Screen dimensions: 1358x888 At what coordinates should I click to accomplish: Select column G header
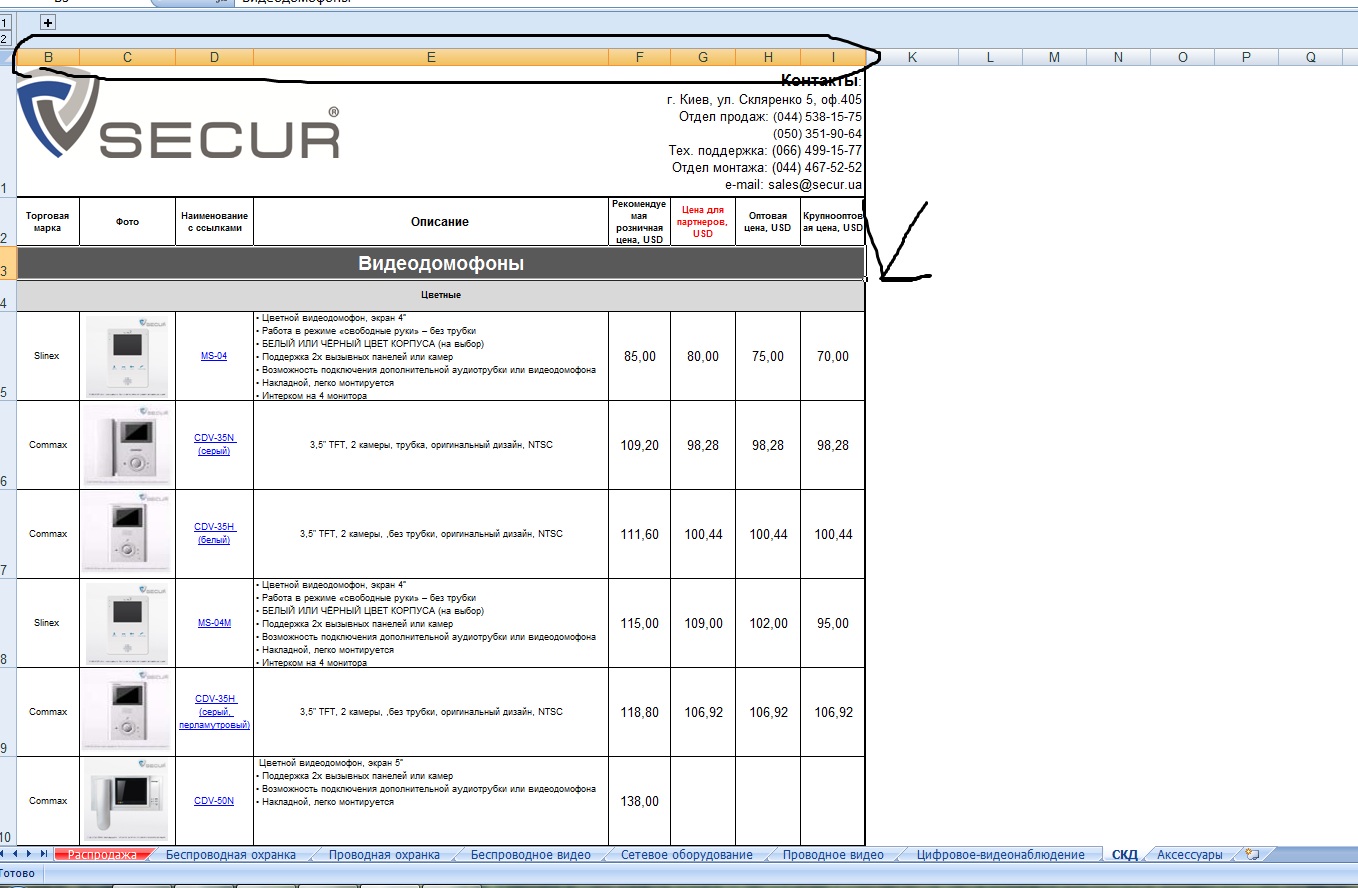[x=703, y=58]
